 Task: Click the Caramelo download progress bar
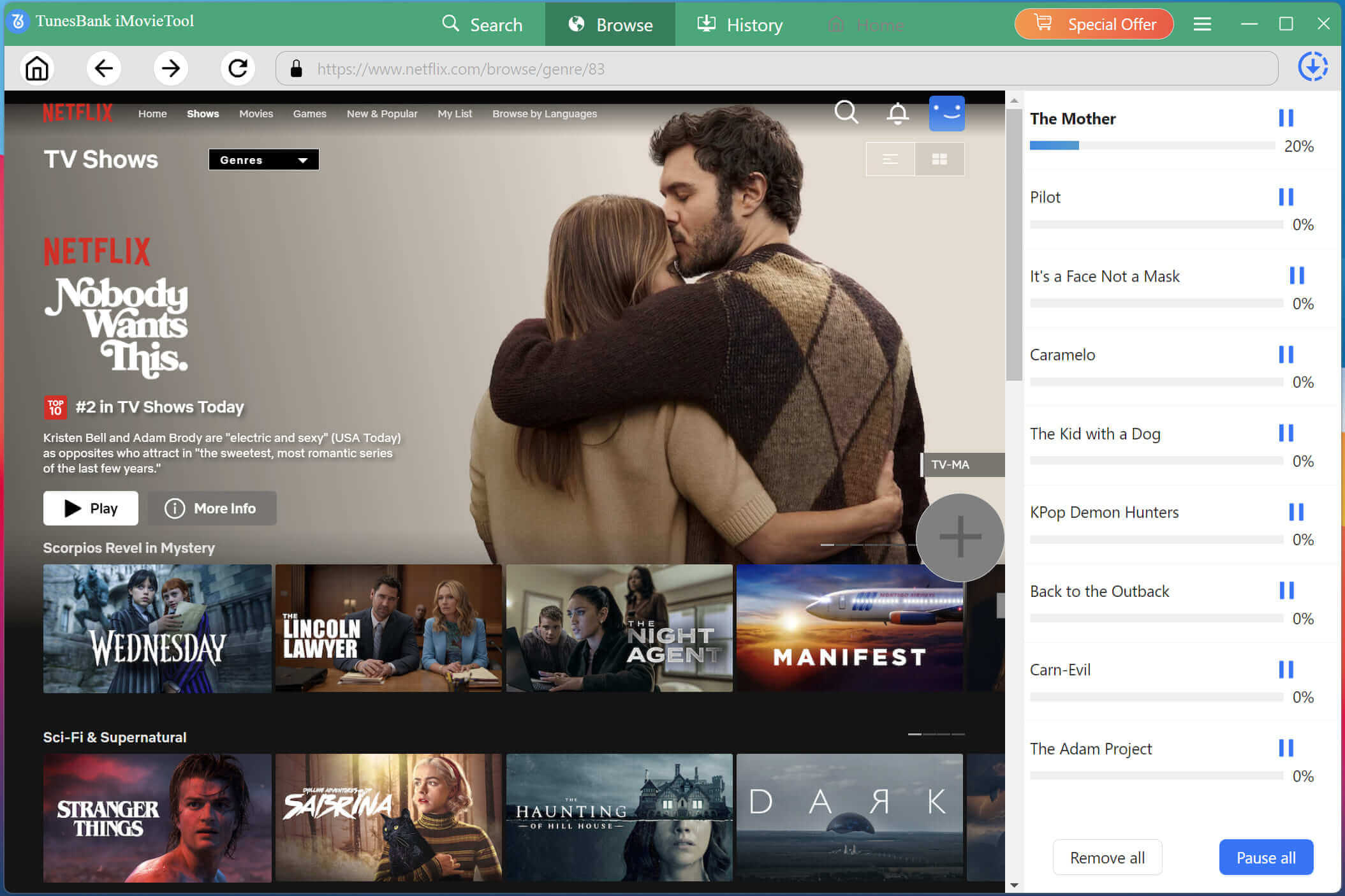pyautogui.click(x=1156, y=382)
